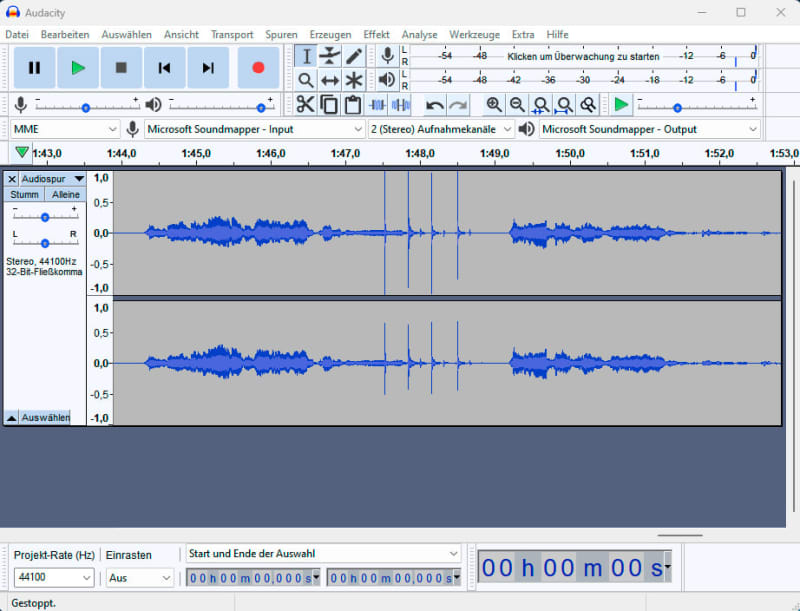The image size is (800, 611).
Task: Open the 2 (Stereo) Aufnahmekanäle dropdown
Action: (440, 130)
